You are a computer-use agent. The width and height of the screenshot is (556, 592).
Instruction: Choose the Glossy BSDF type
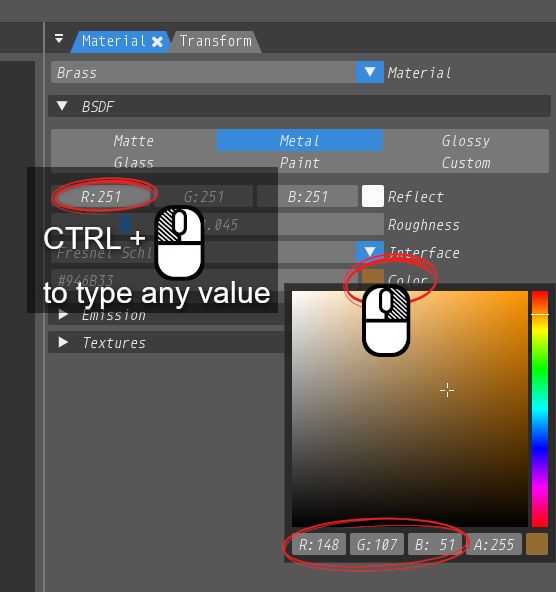tap(466, 141)
